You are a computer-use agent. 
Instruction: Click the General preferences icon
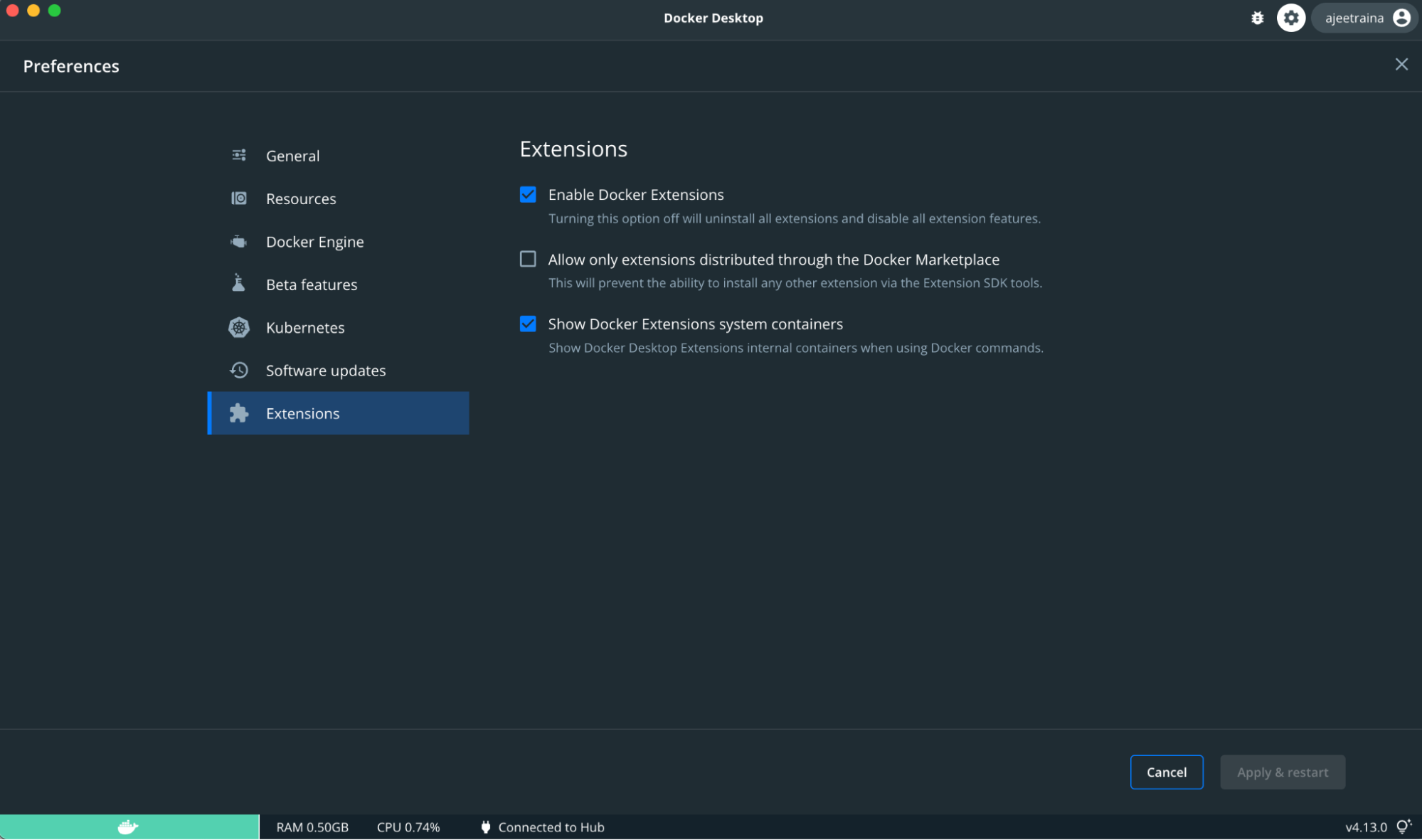239,155
